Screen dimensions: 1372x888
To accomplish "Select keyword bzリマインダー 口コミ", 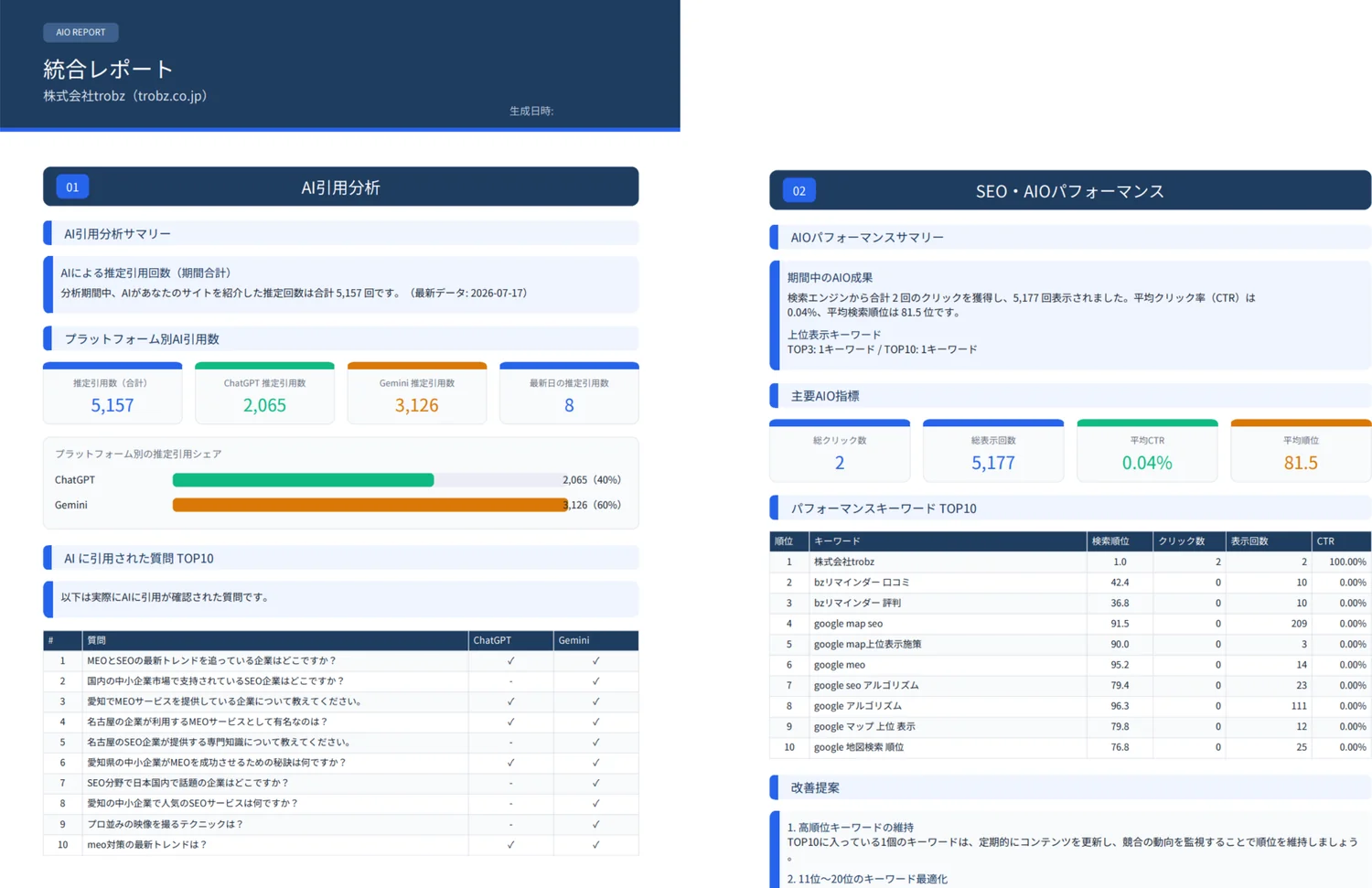I will (x=862, y=583).
